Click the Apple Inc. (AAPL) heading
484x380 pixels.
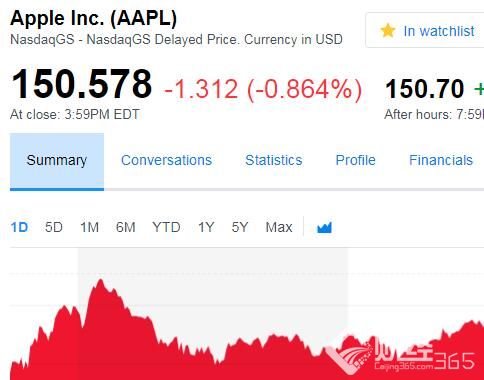(x=93, y=18)
